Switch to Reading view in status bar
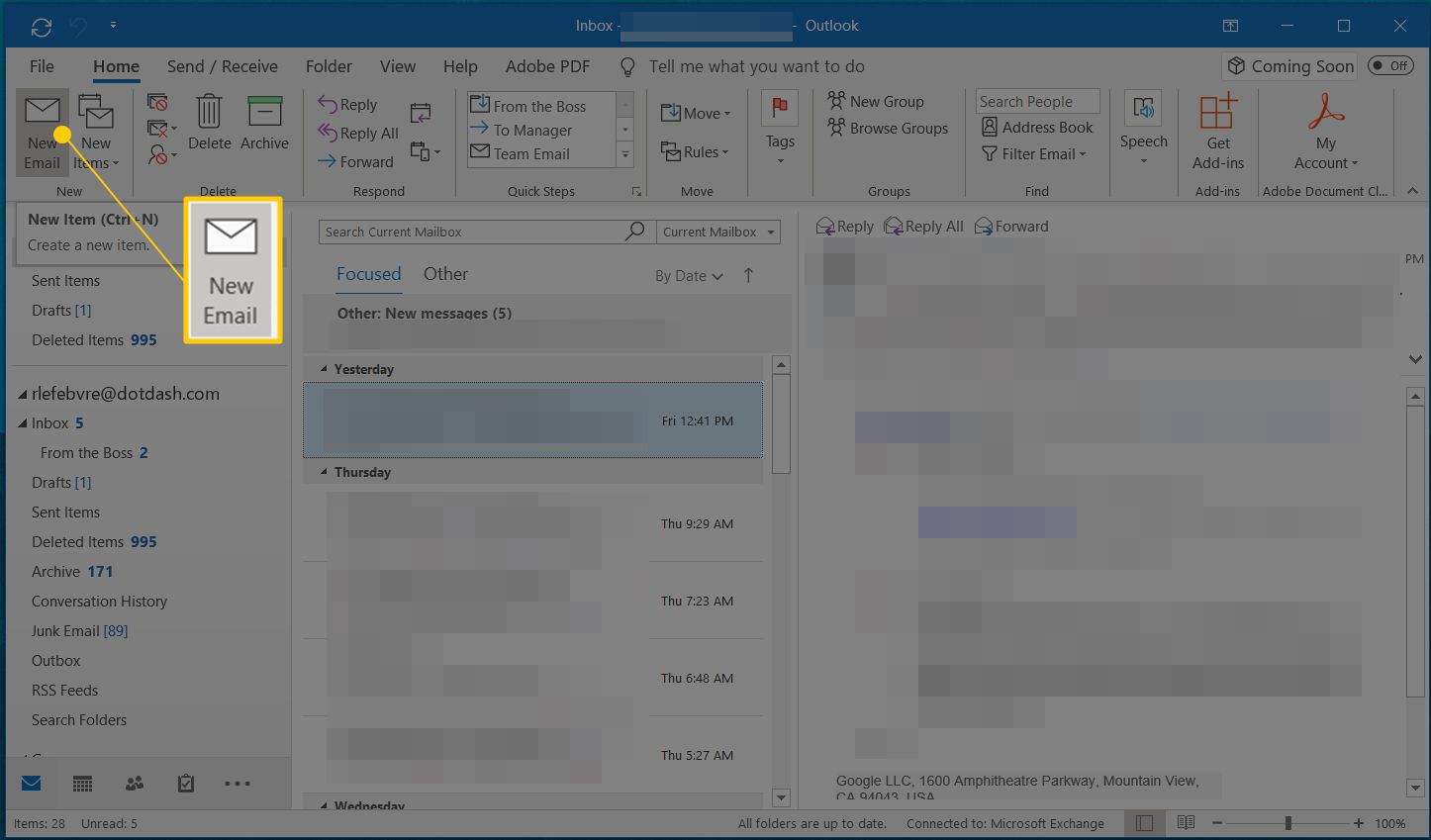This screenshot has width=1431, height=840. click(1186, 823)
